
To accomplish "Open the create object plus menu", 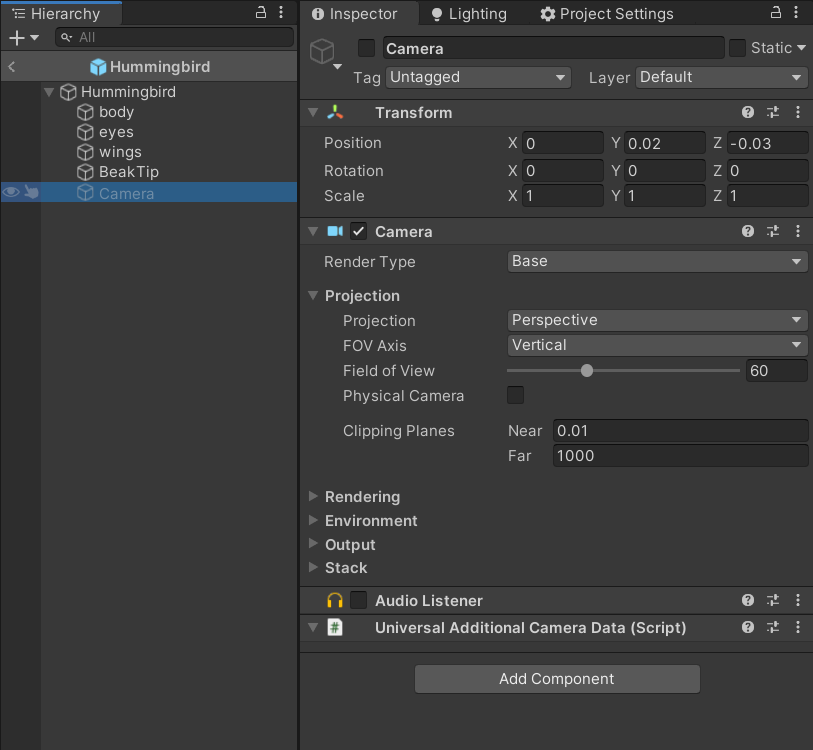I will [x=23, y=37].
